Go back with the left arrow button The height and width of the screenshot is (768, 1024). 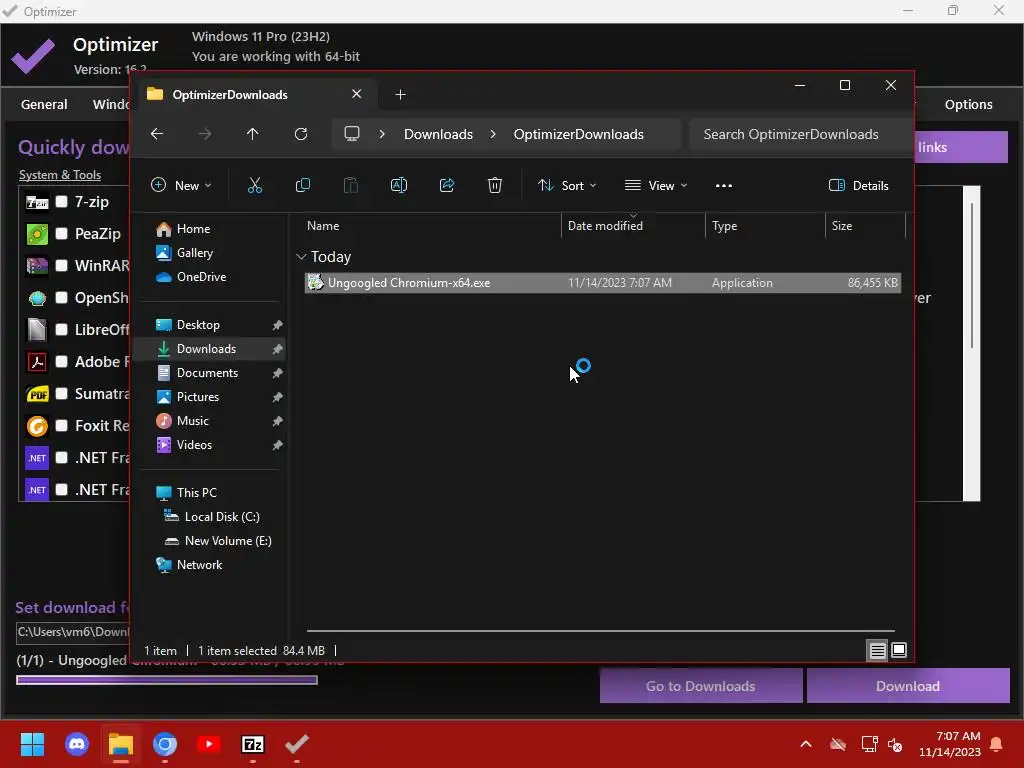coord(157,134)
